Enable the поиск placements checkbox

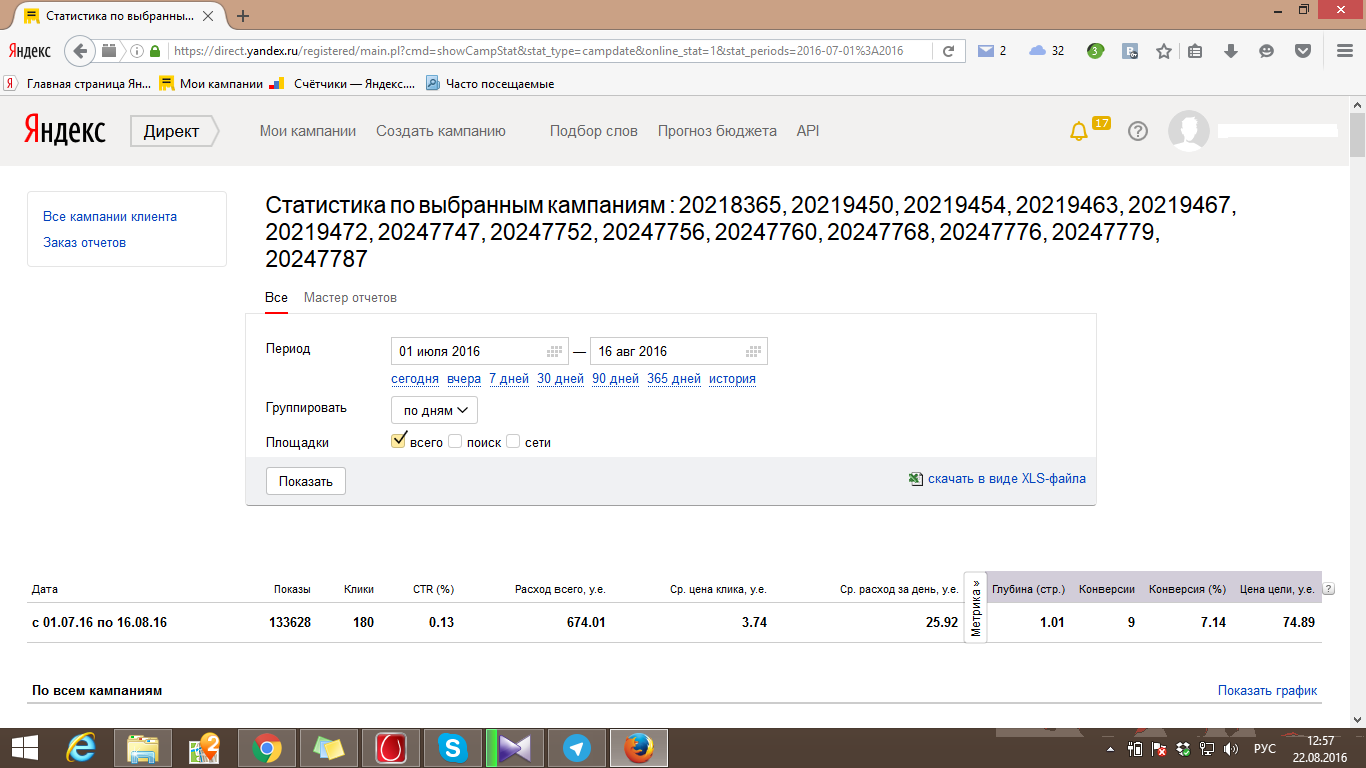pos(455,441)
